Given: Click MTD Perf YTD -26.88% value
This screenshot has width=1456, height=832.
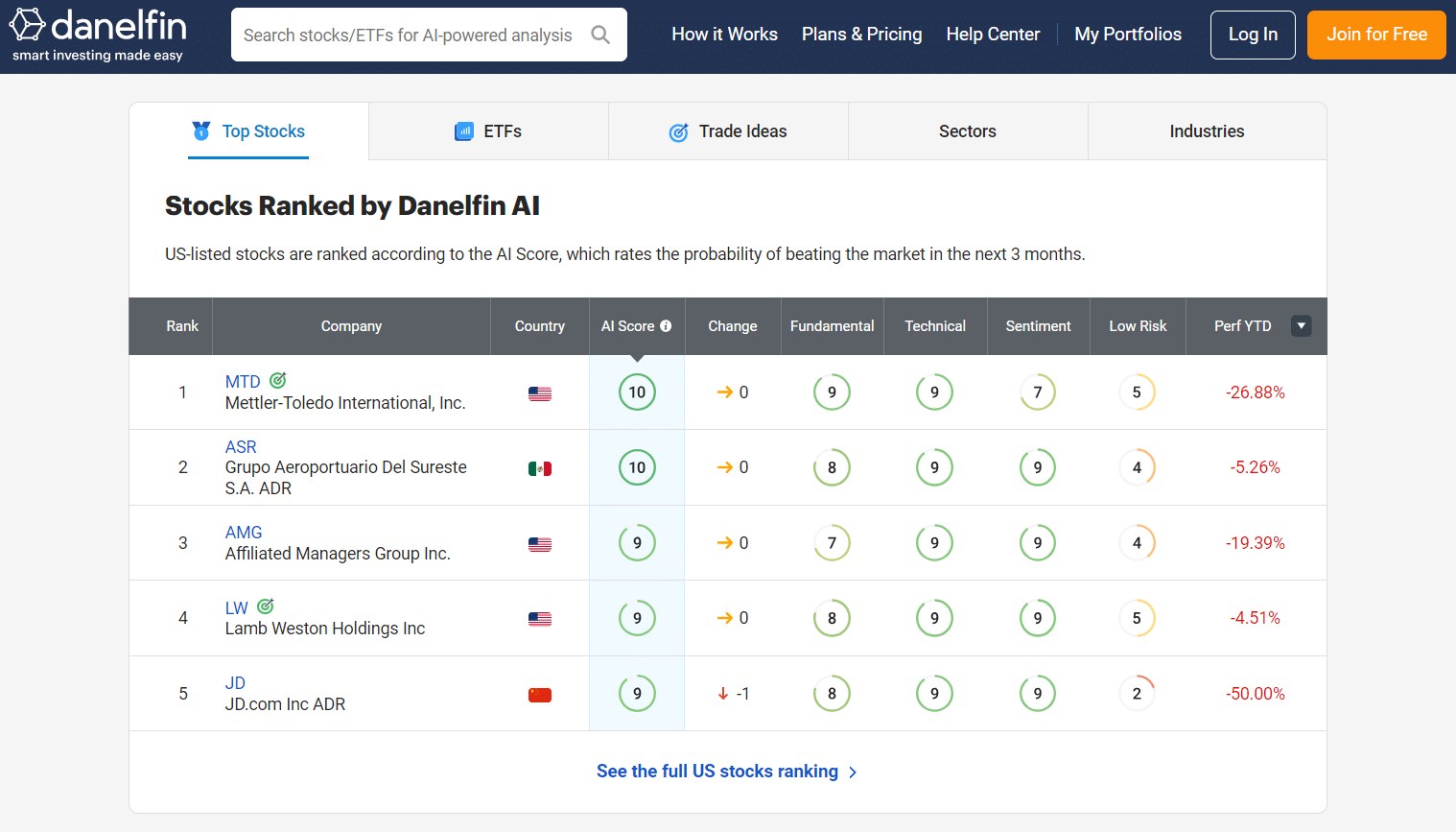Looking at the screenshot, I should coord(1255,392).
